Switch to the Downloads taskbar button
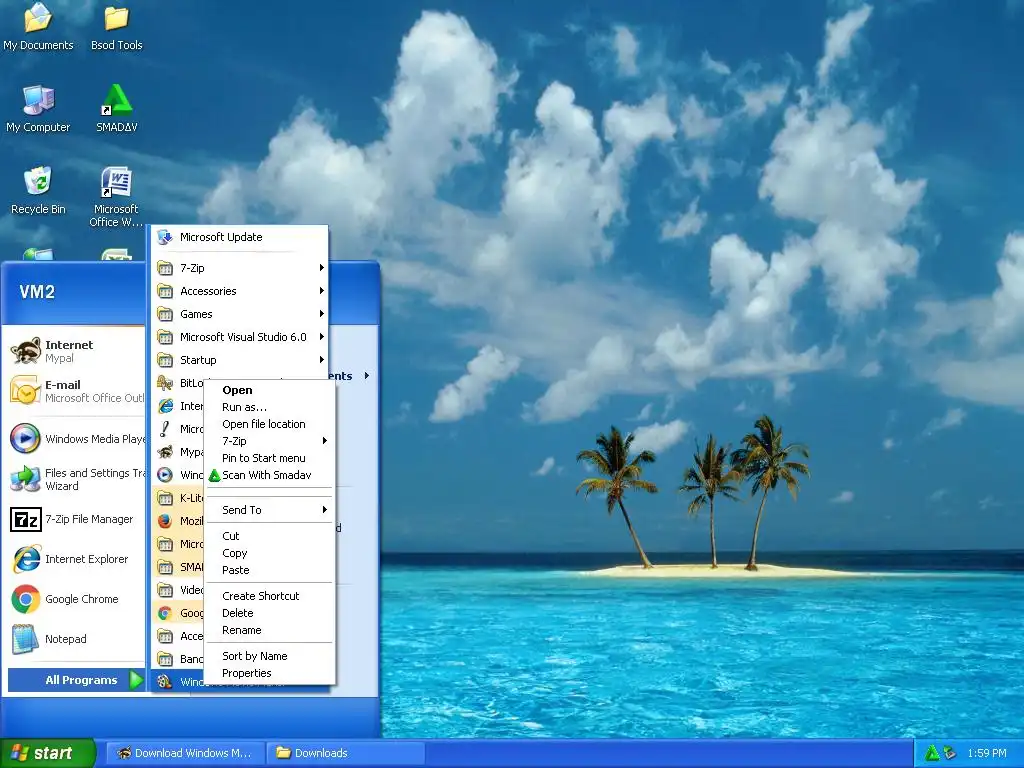Screen dimensions: 1024x768 (x=346, y=753)
